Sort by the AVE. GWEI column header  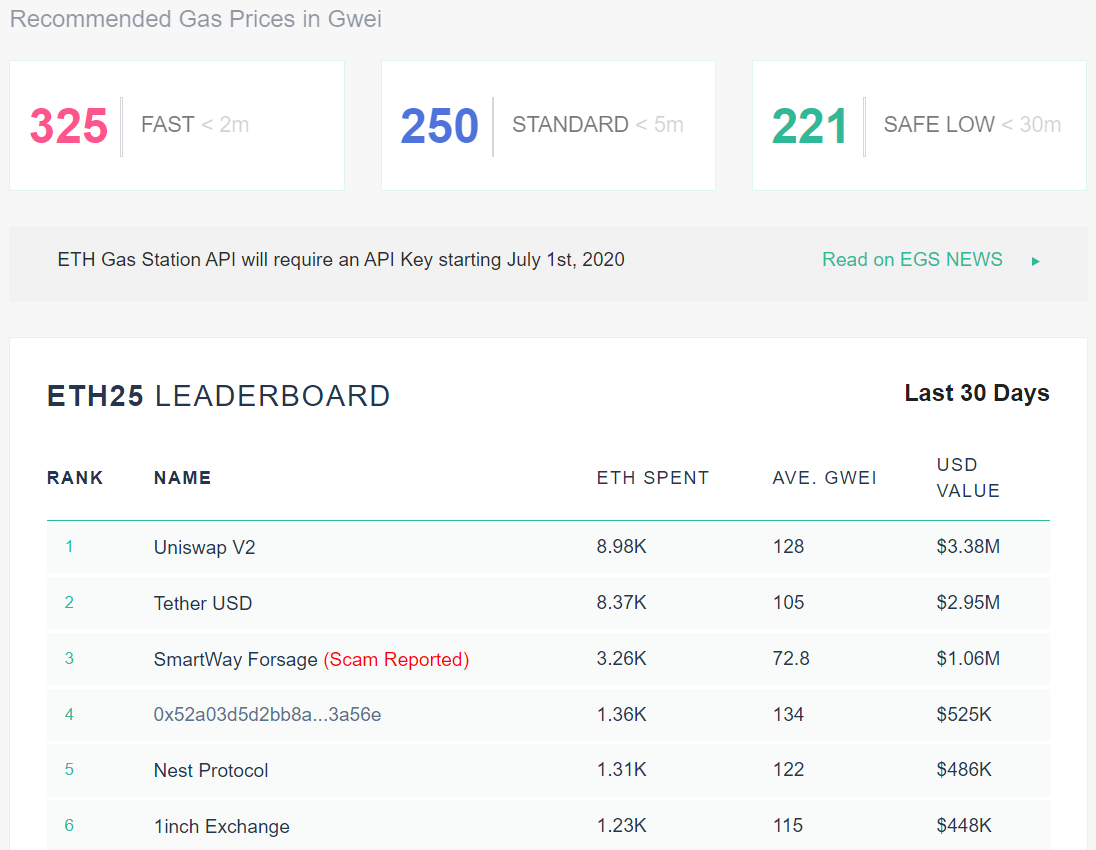click(824, 478)
